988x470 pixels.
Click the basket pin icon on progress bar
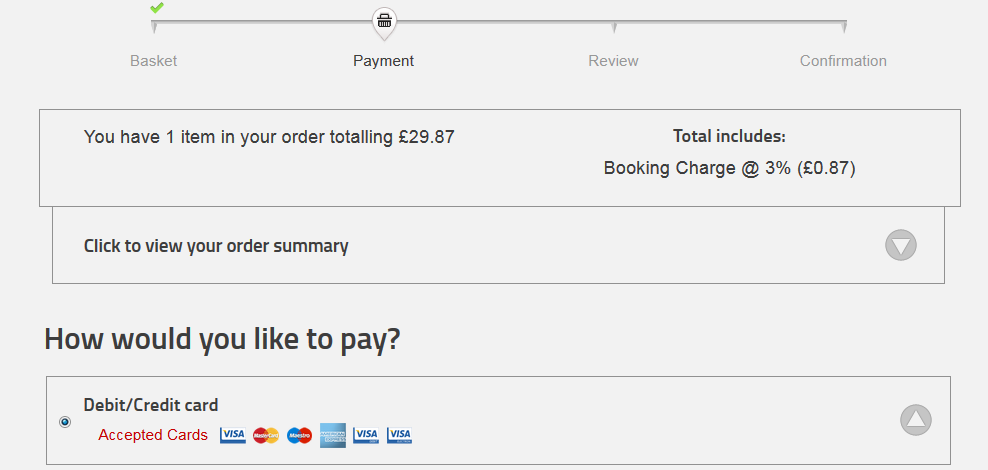[384, 20]
